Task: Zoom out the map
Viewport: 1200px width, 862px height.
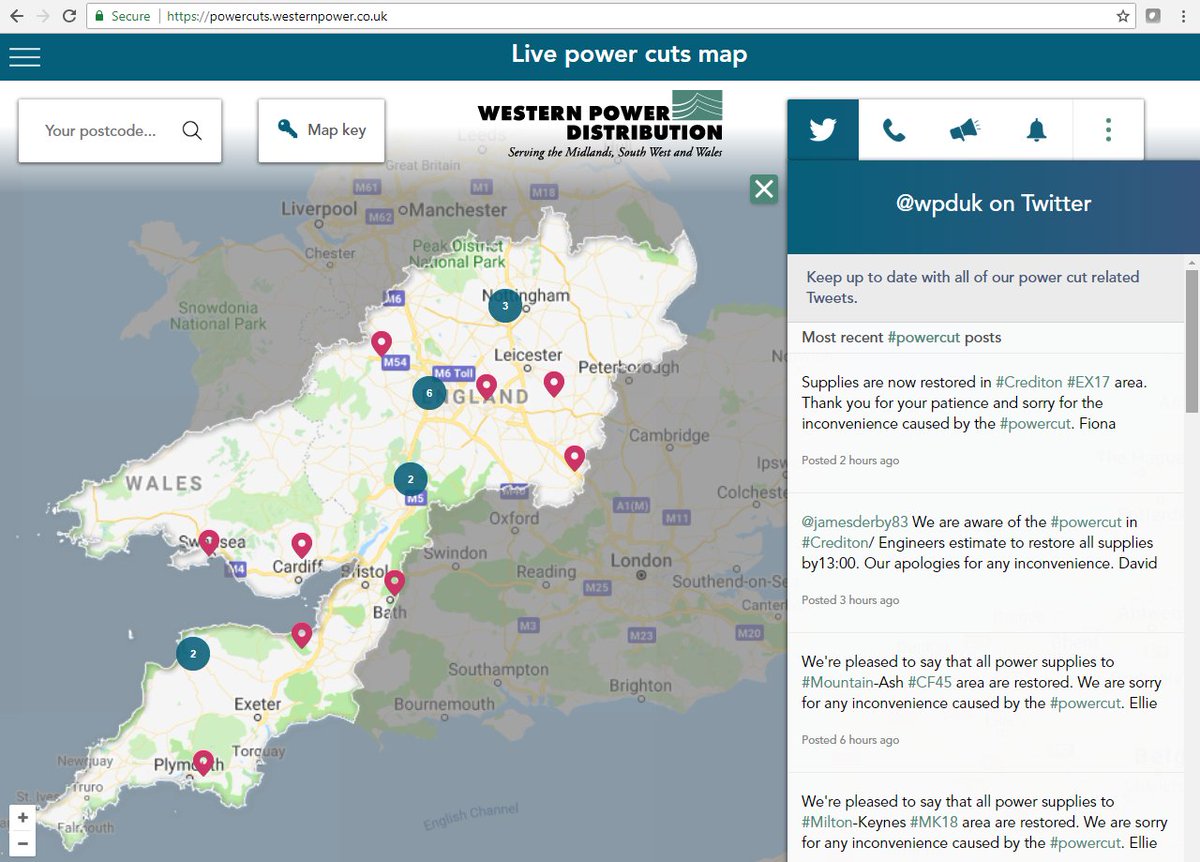Action: pyautogui.click(x=22, y=843)
